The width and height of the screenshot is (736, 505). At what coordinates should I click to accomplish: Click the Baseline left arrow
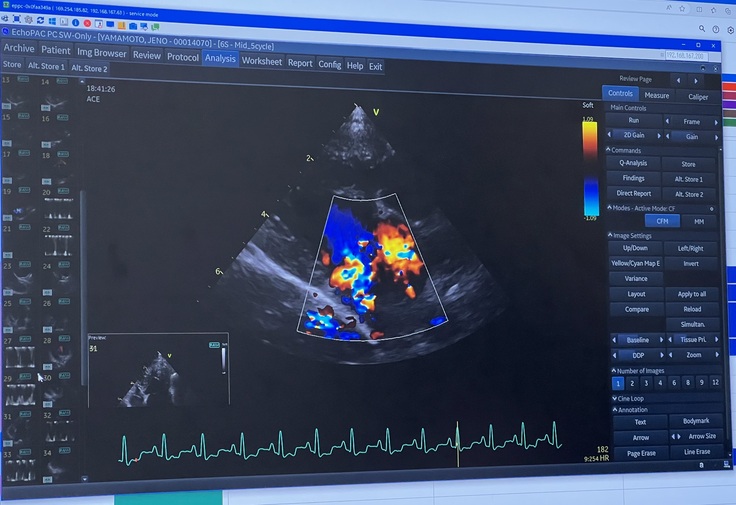pos(613,340)
